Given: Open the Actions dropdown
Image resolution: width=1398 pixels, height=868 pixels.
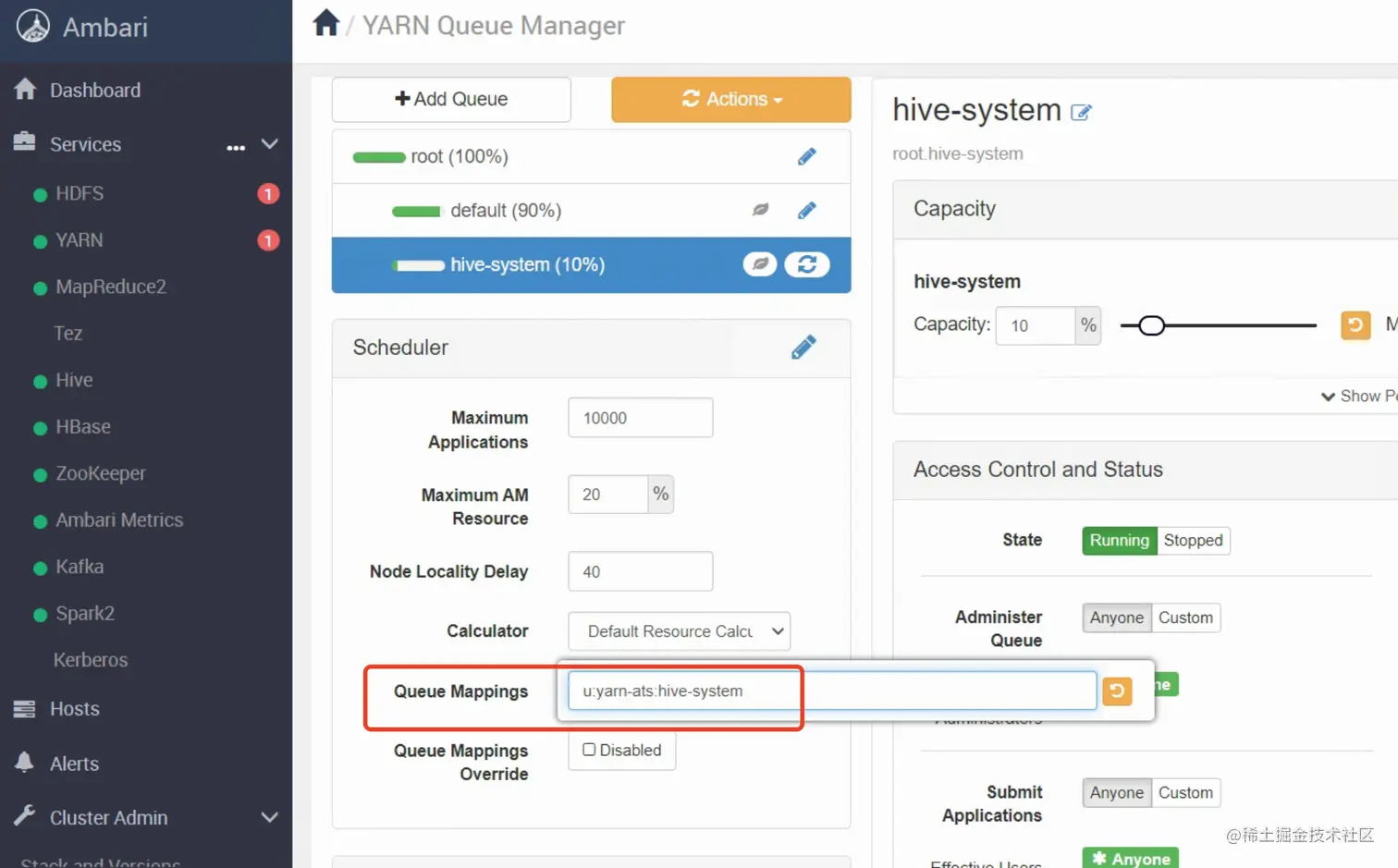Looking at the screenshot, I should pyautogui.click(x=731, y=99).
